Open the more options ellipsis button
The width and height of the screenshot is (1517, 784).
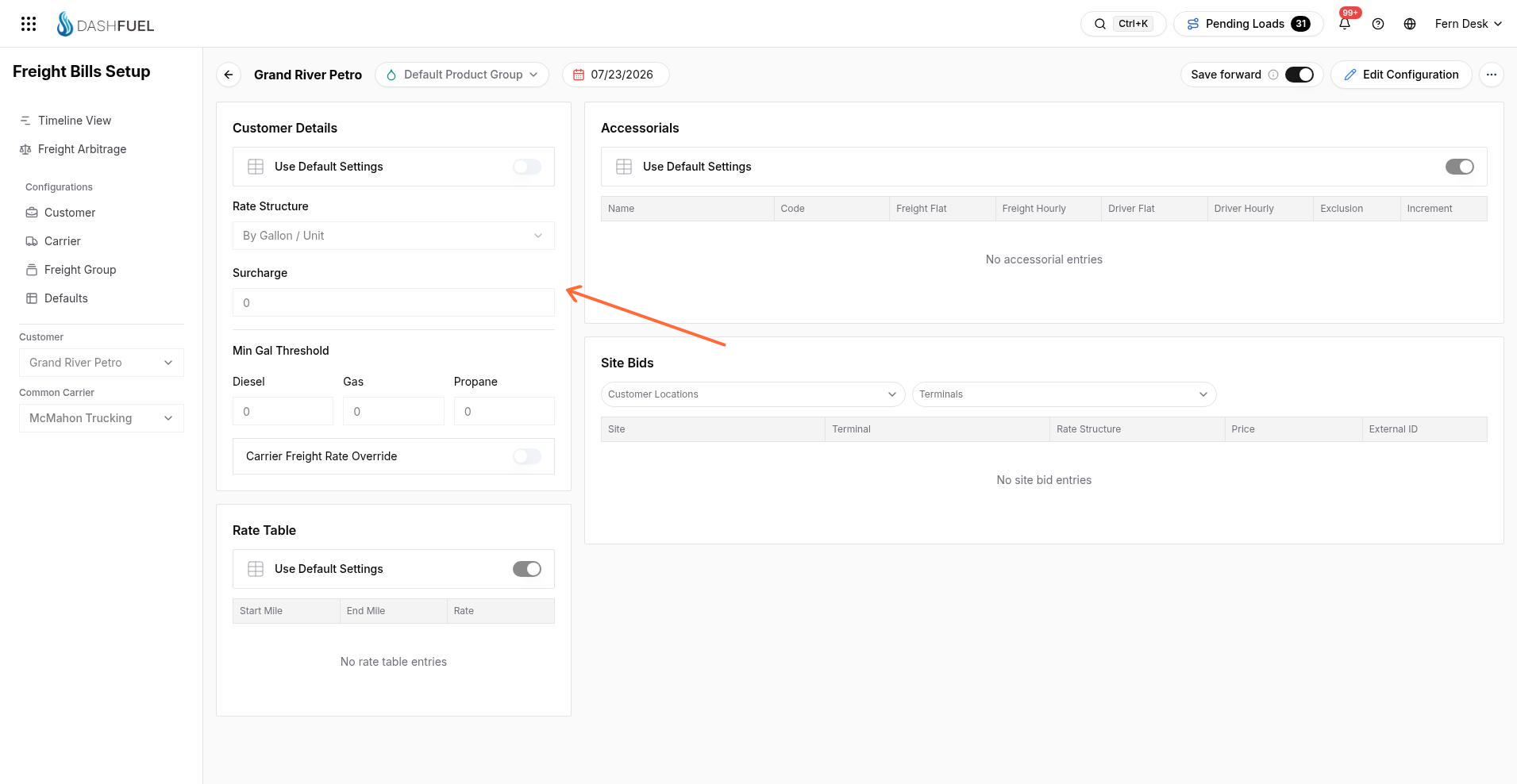1492,75
